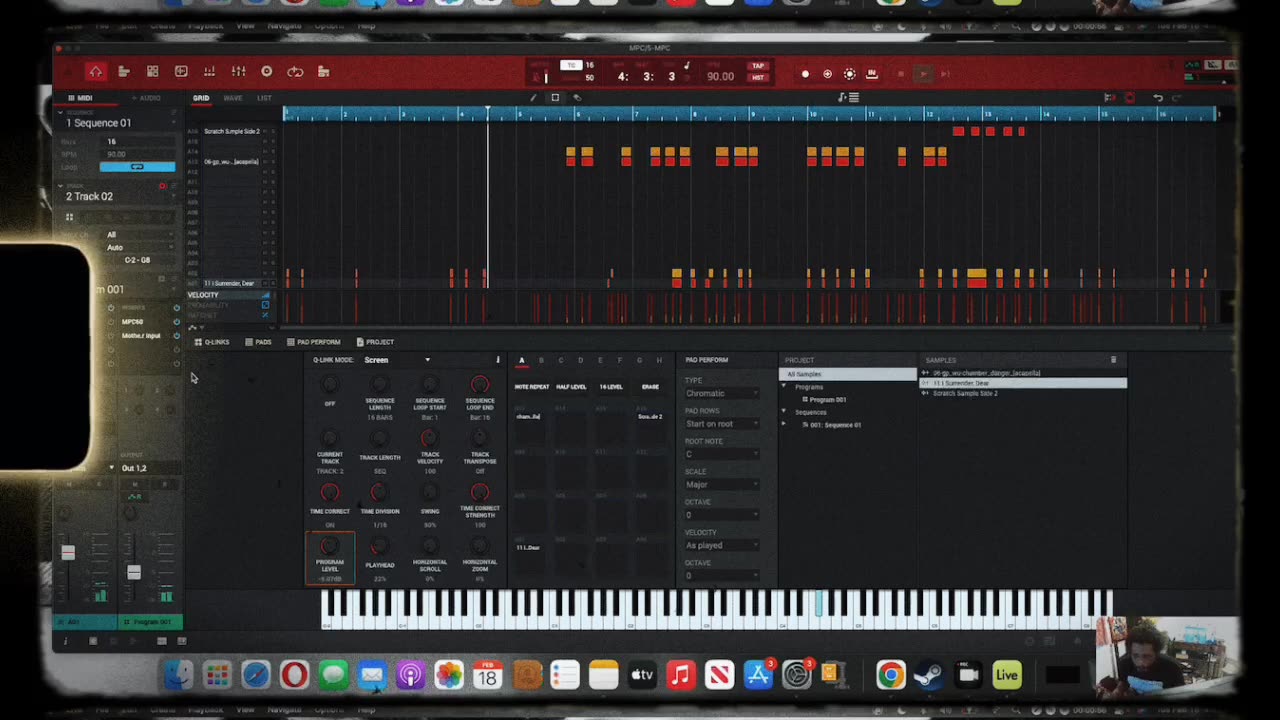Click the play start button in transport

[x=945, y=74]
